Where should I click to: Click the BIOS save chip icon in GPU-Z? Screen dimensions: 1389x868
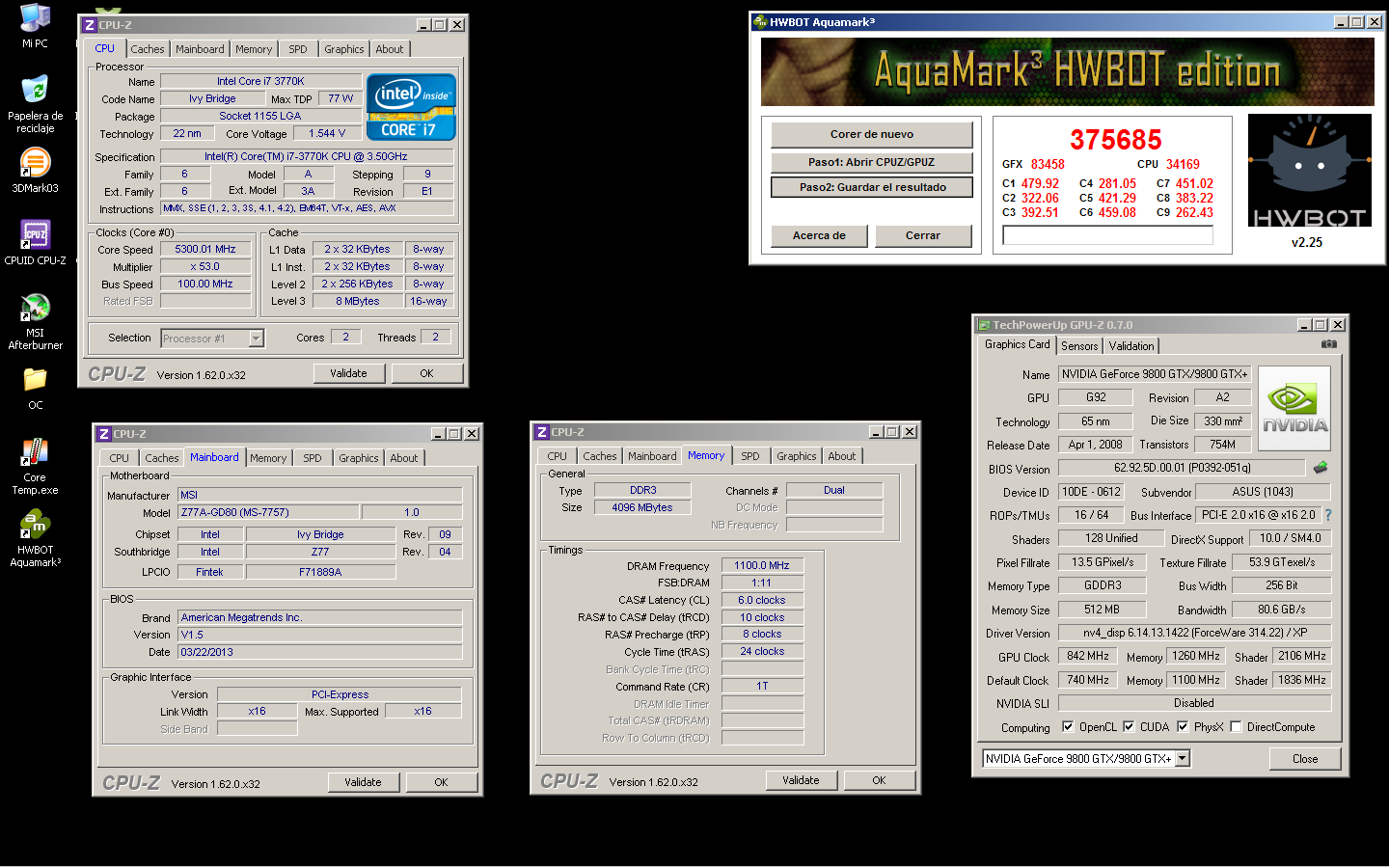1321,467
